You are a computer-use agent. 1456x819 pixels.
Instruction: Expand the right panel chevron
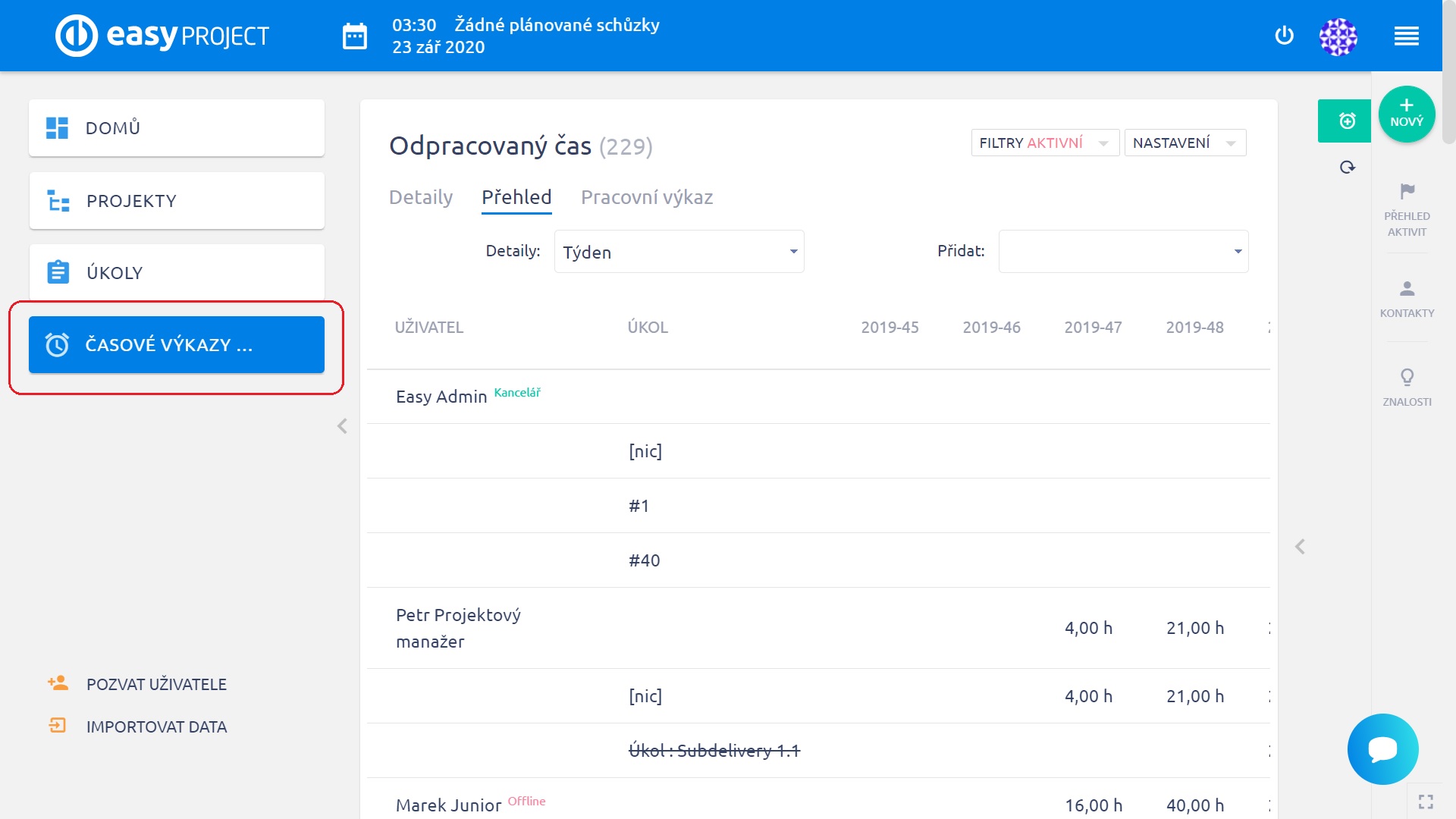pos(1300,547)
